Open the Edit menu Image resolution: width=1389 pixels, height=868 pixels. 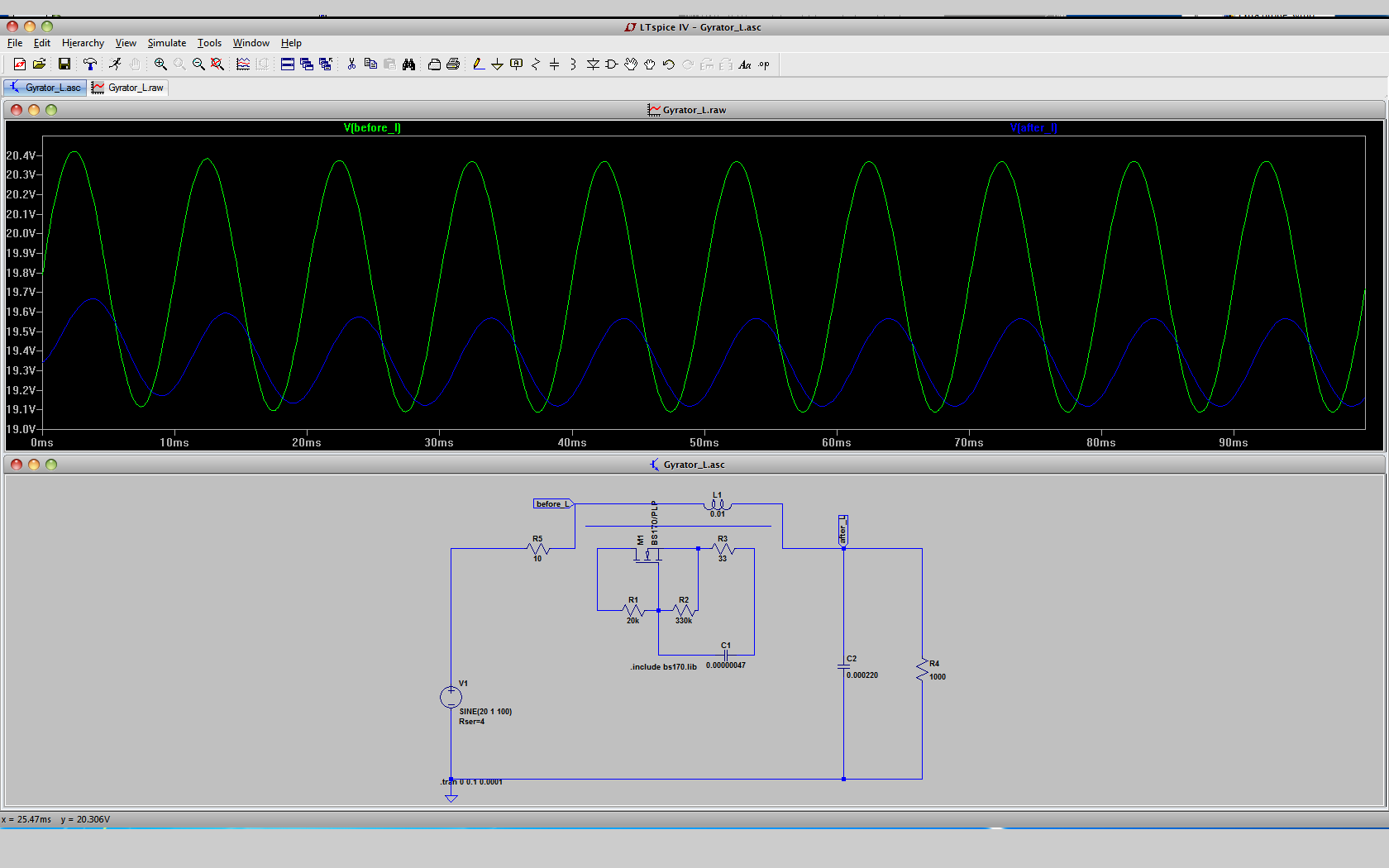coord(42,43)
